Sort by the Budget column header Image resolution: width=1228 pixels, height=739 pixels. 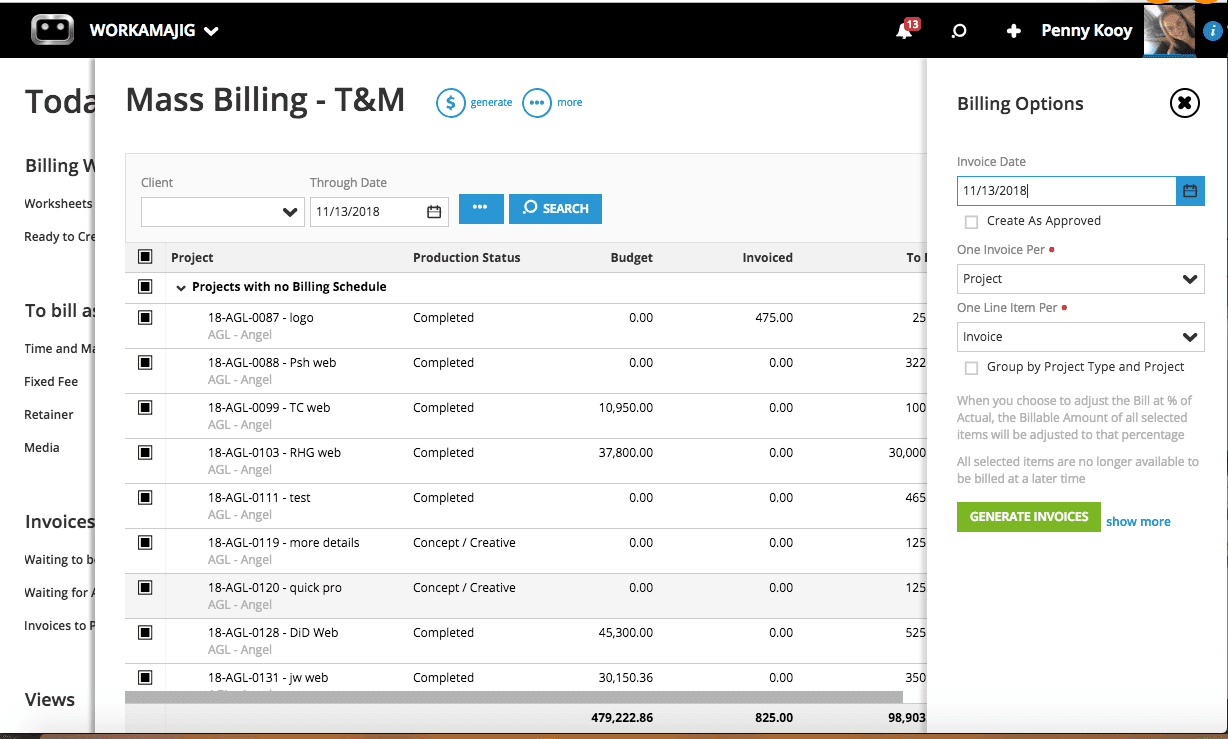(x=632, y=258)
